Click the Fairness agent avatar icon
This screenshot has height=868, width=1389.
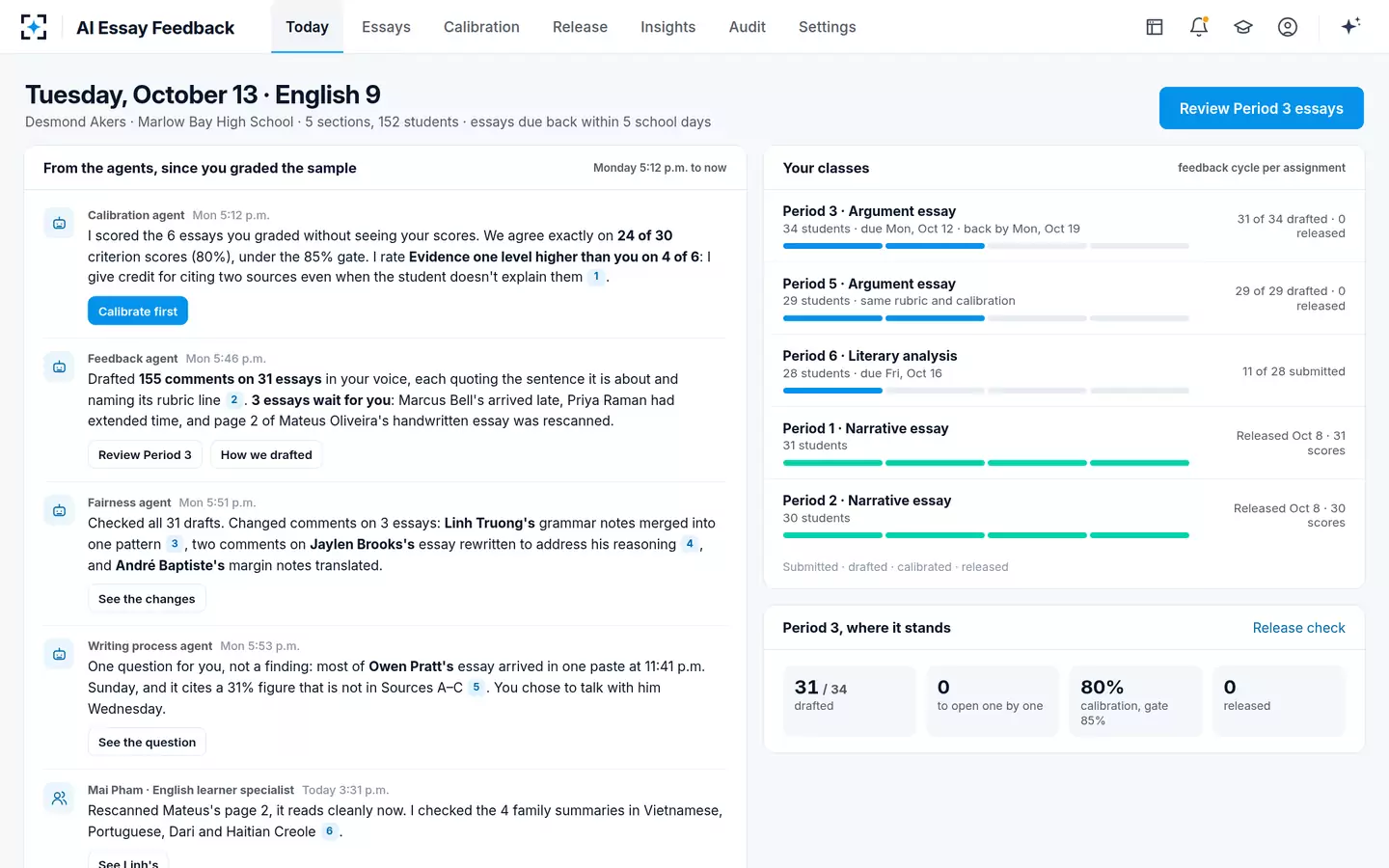[x=59, y=511]
